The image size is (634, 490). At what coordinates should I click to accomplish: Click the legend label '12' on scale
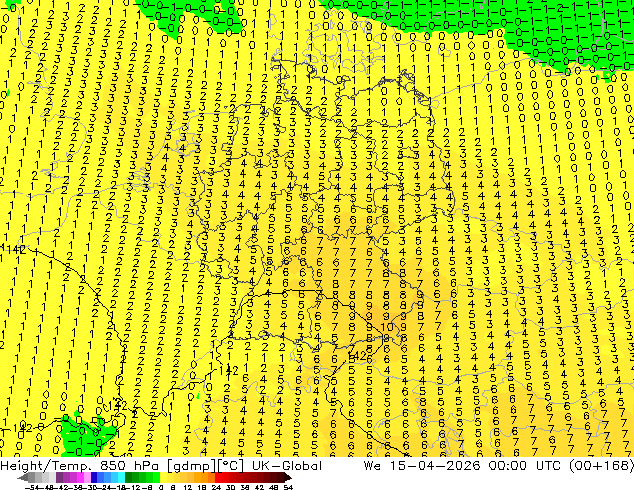pyautogui.click(x=188, y=488)
